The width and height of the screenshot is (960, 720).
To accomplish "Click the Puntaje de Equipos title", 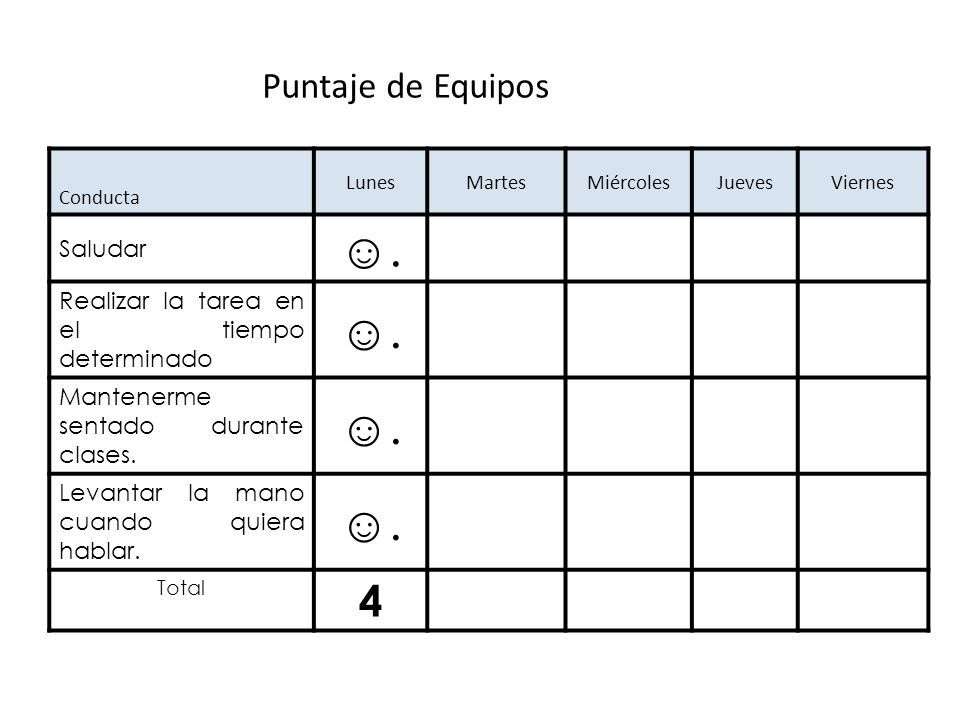I will click(x=406, y=87).
